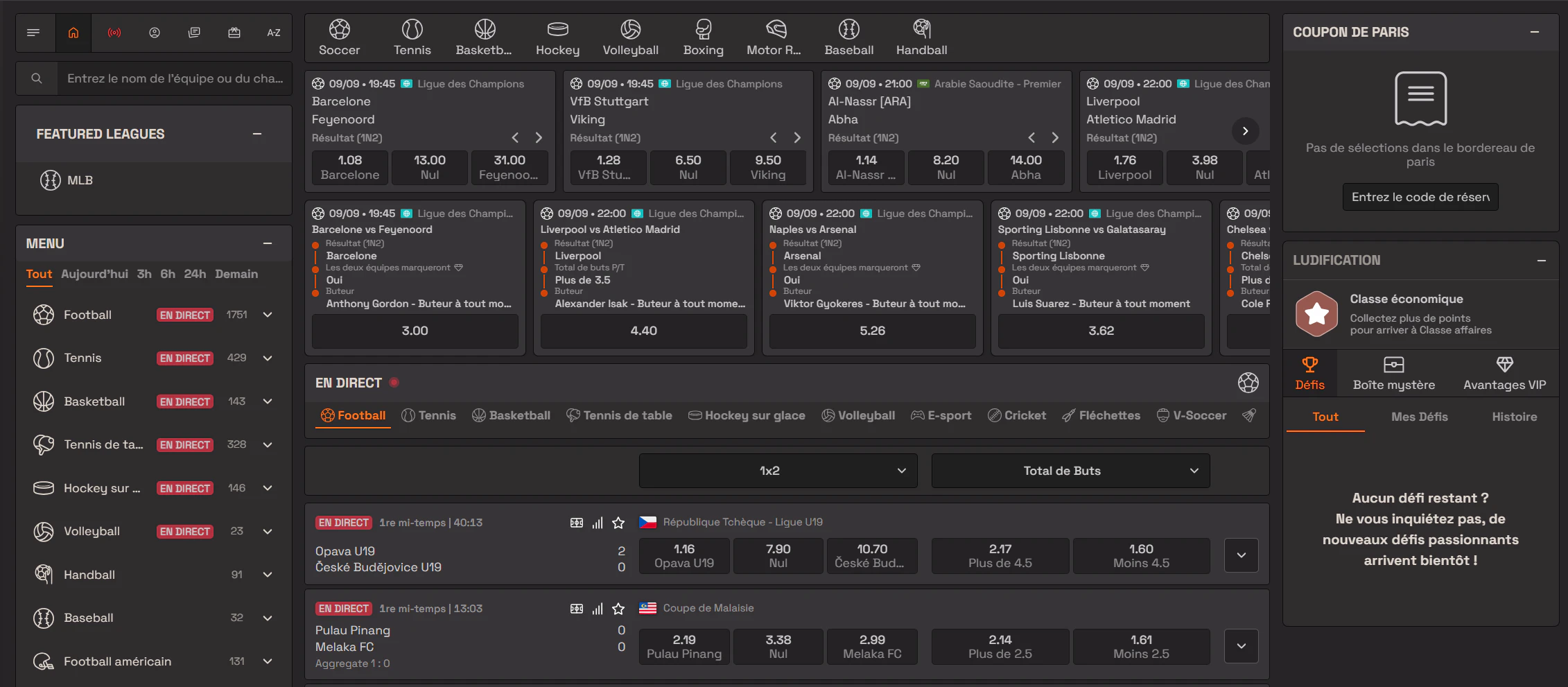Favorite the Opava U19 match with star
1568x687 pixels.
pyautogui.click(x=618, y=523)
